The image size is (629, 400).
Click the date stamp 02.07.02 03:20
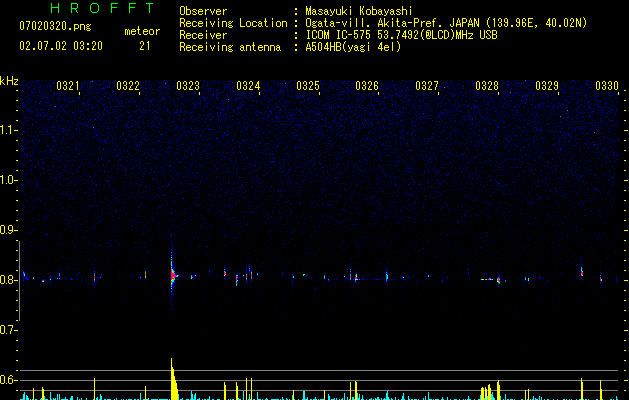point(61,46)
